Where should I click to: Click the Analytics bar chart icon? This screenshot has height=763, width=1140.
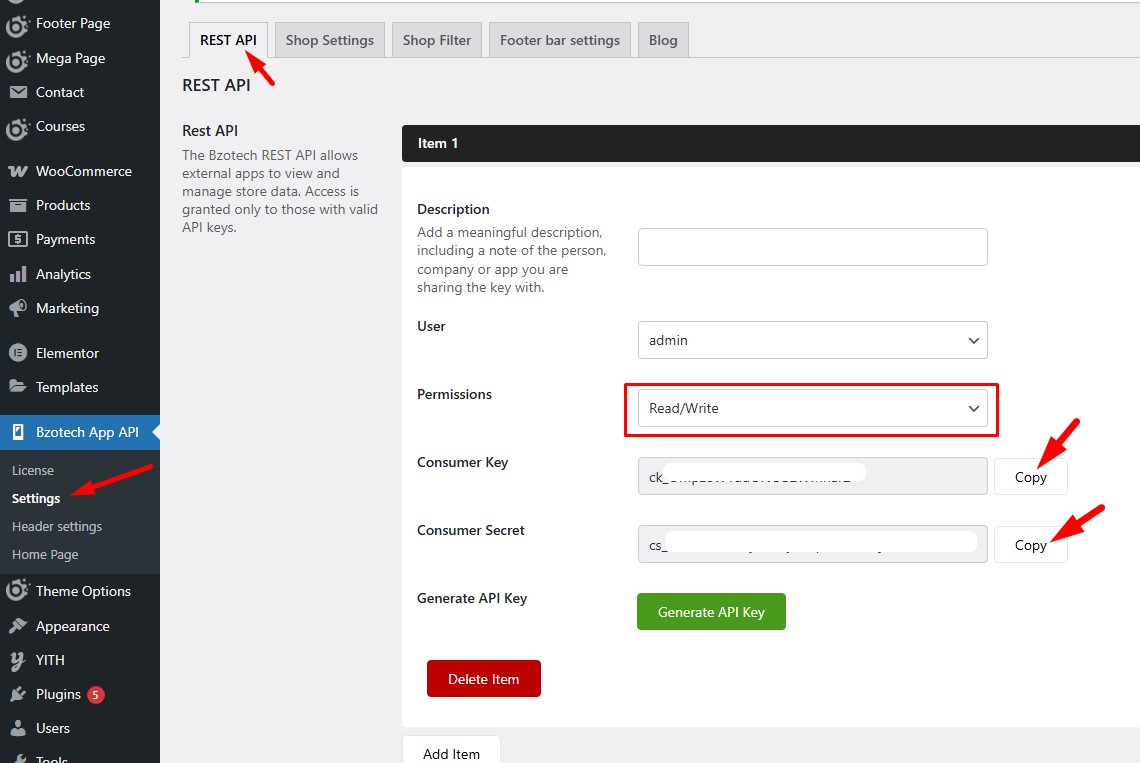point(18,274)
